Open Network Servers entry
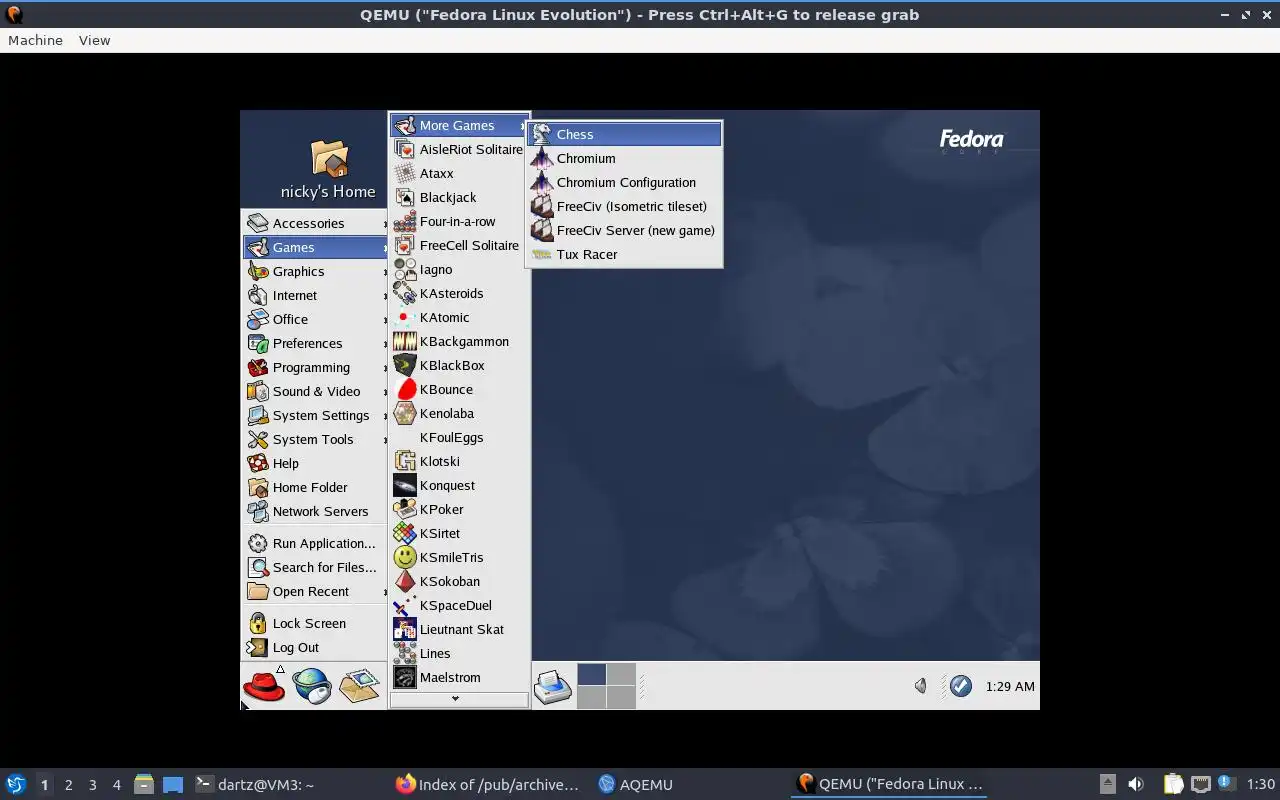 coord(315,511)
